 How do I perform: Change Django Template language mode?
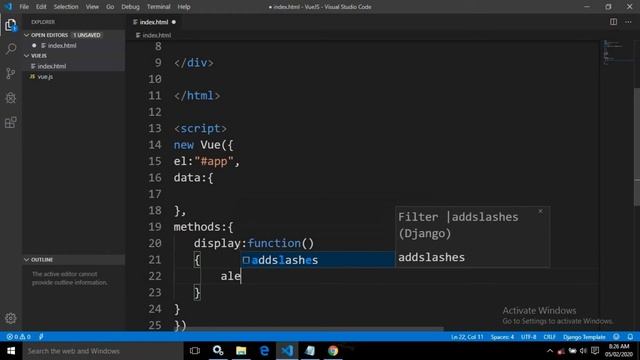point(584,337)
